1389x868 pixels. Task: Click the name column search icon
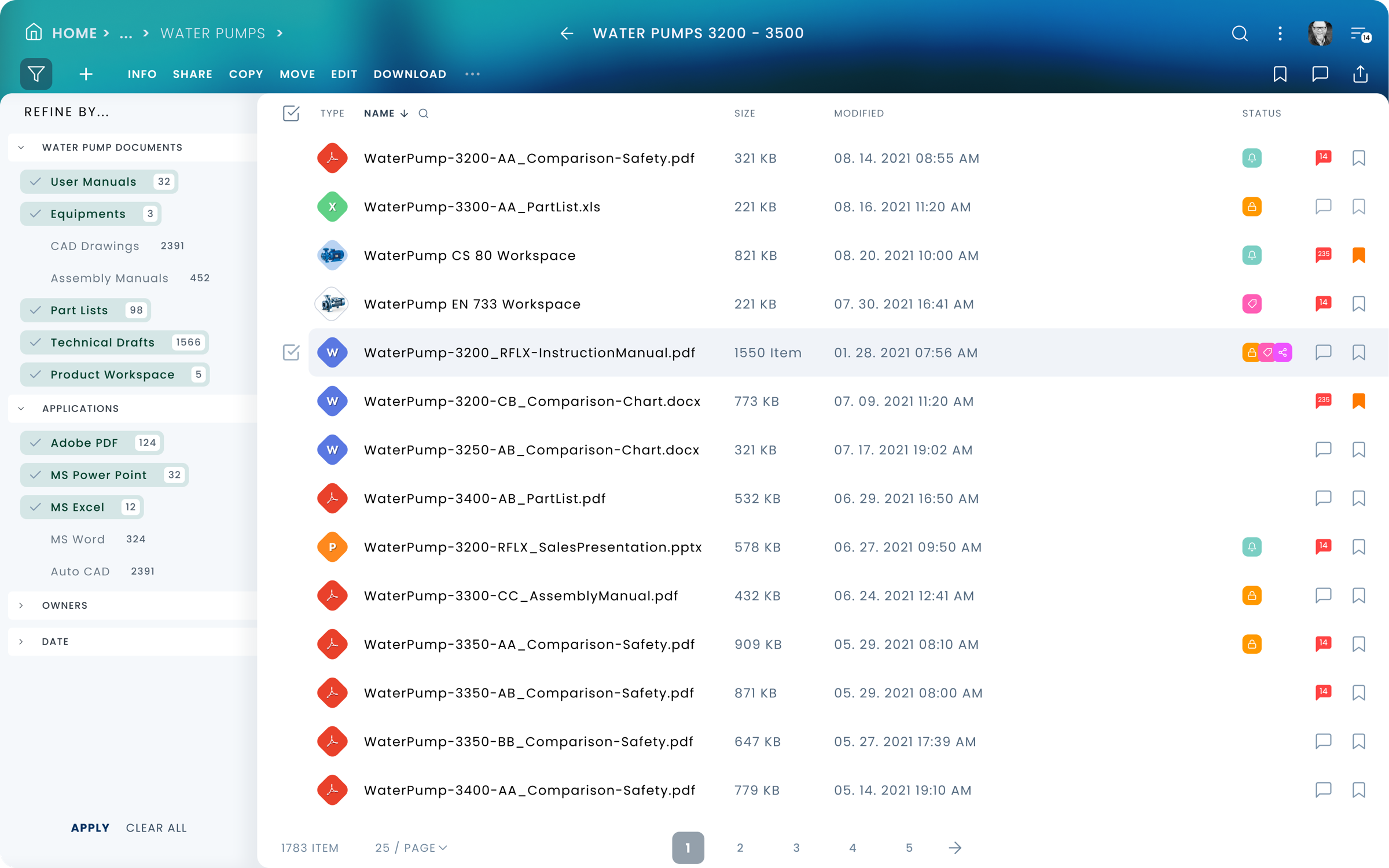[x=424, y=113]
